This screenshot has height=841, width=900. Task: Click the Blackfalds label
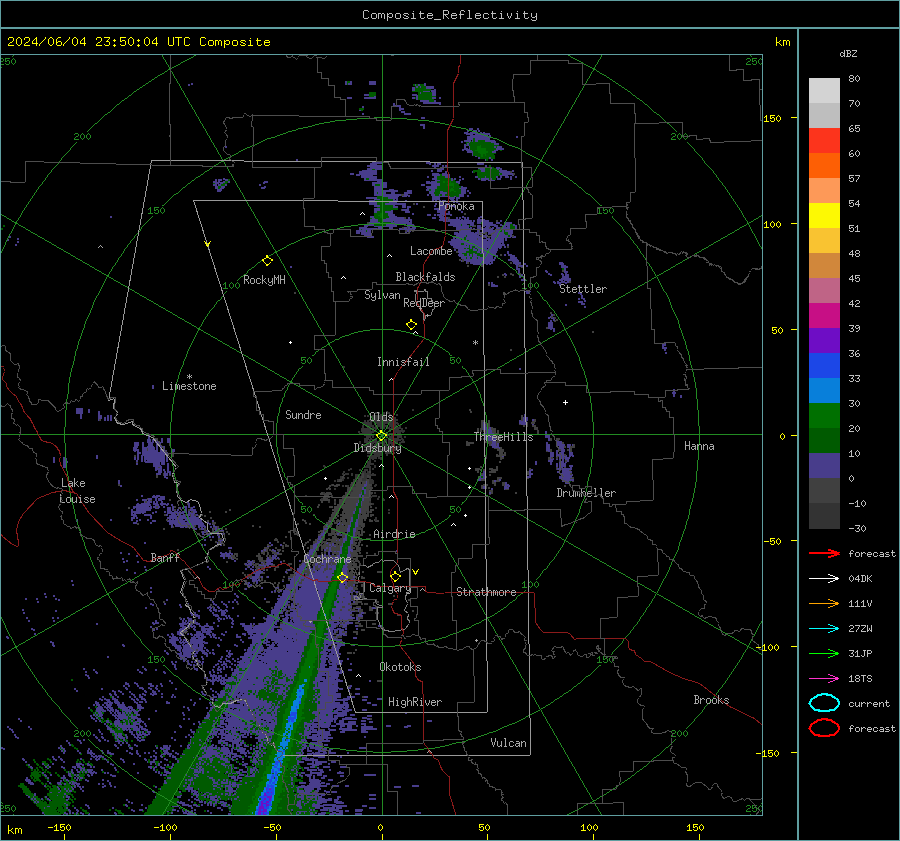point(425,277)
